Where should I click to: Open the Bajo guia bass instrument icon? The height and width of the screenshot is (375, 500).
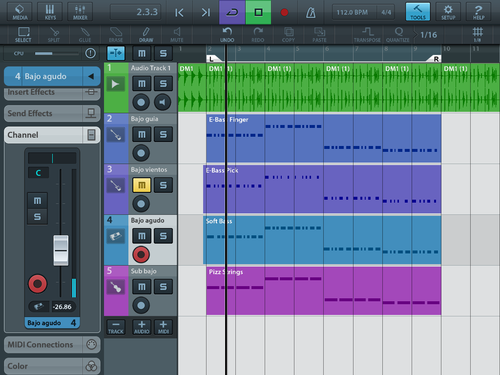115,135
